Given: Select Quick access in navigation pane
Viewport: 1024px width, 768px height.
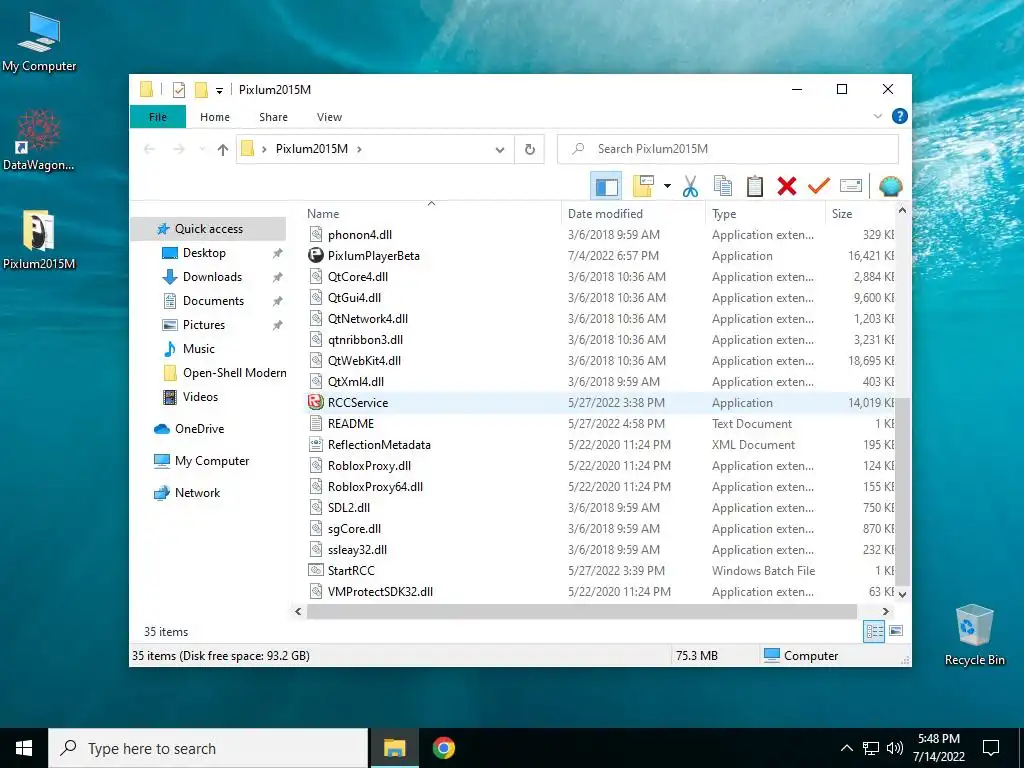Looking at the screenshot, I should (x=208, y=229).
